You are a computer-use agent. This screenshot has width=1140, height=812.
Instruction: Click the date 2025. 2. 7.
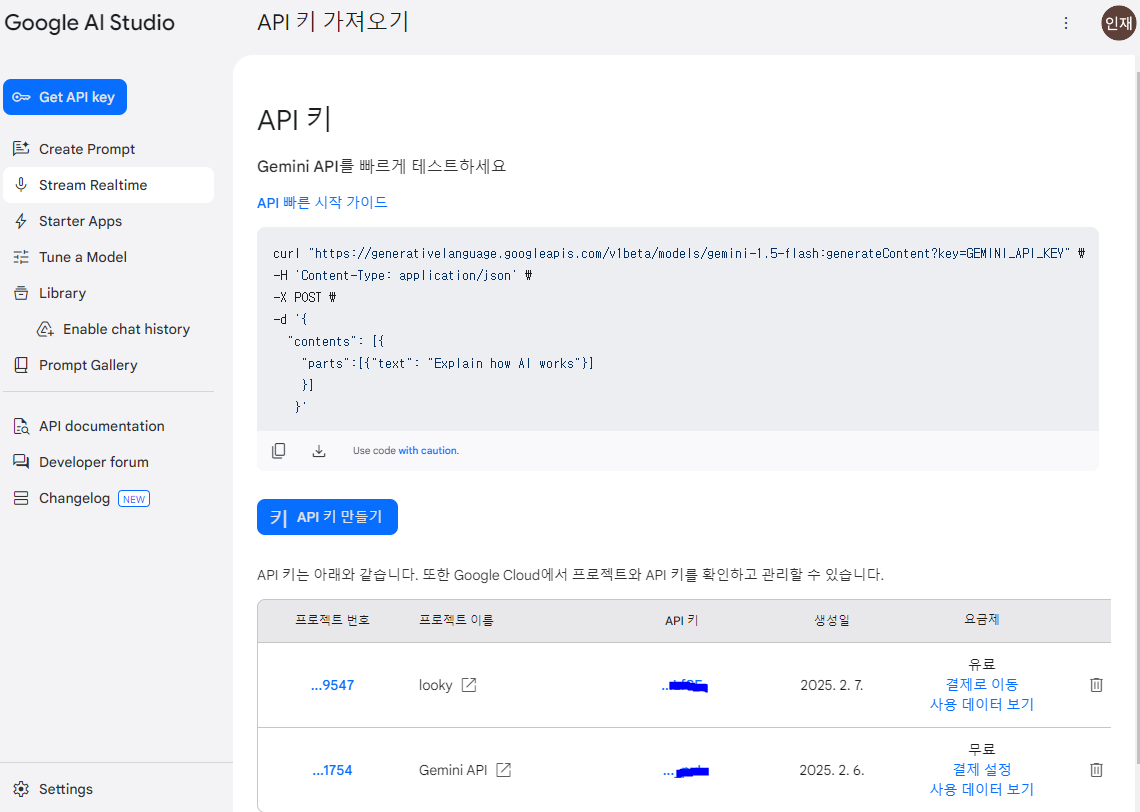pyautogui.click(x=832, y=685)
